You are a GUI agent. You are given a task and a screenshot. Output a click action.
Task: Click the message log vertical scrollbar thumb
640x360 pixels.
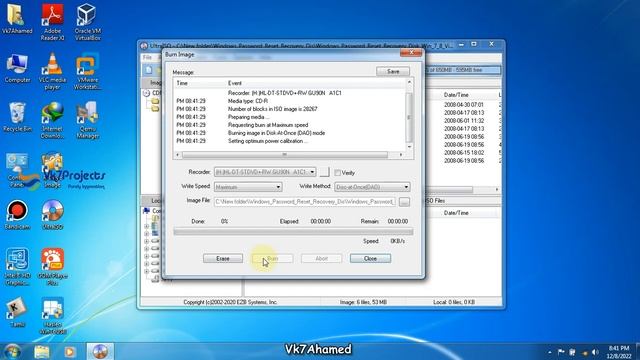409,117
